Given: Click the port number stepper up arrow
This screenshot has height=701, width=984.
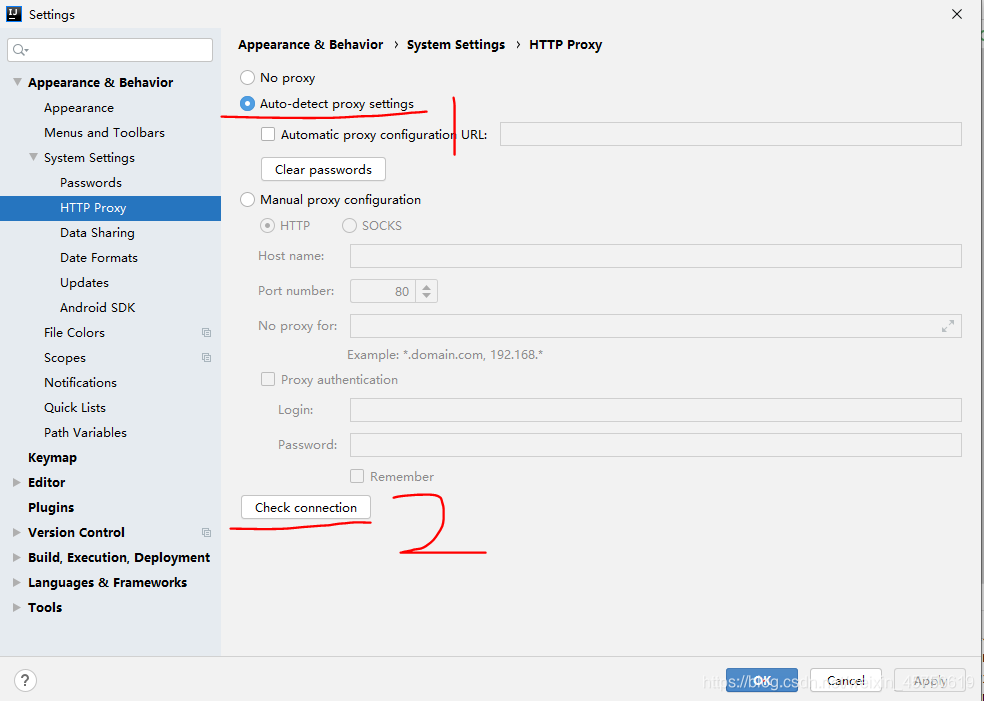Looking at the screenshot, I should [426, 285].
